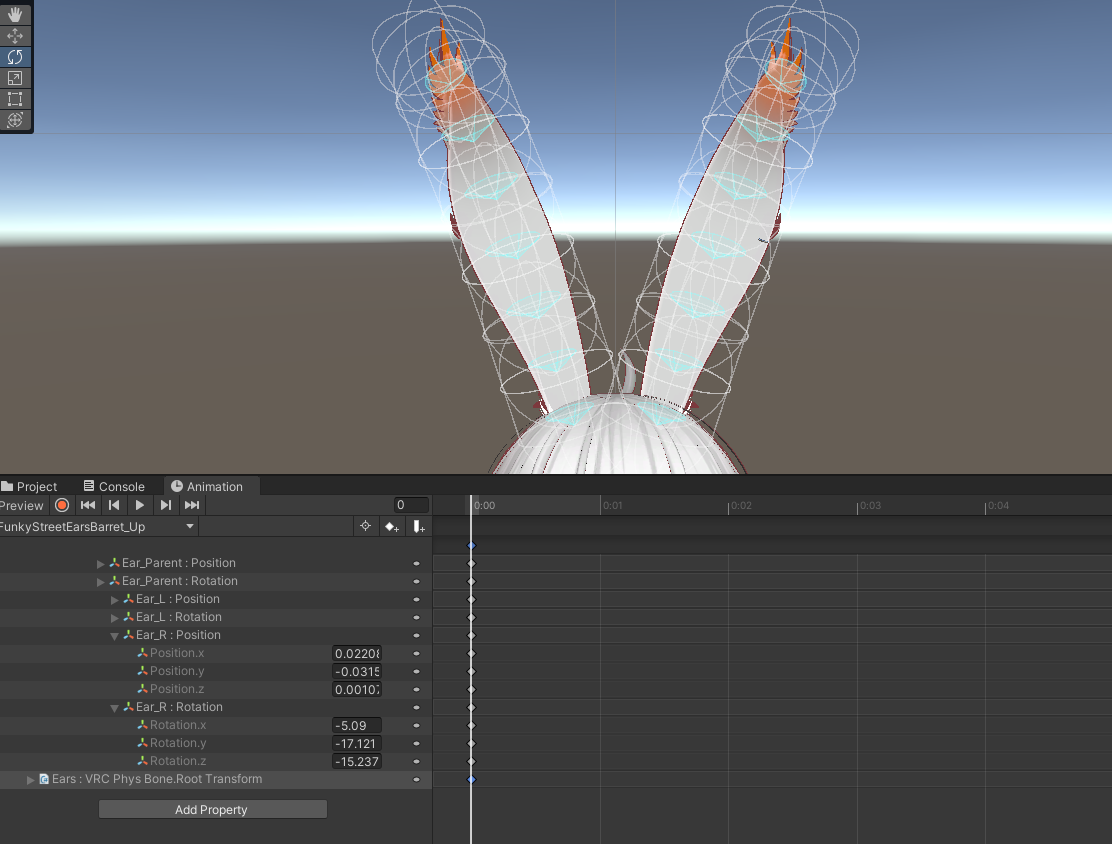Toggle animation record mode button

[x=62, y=505]
